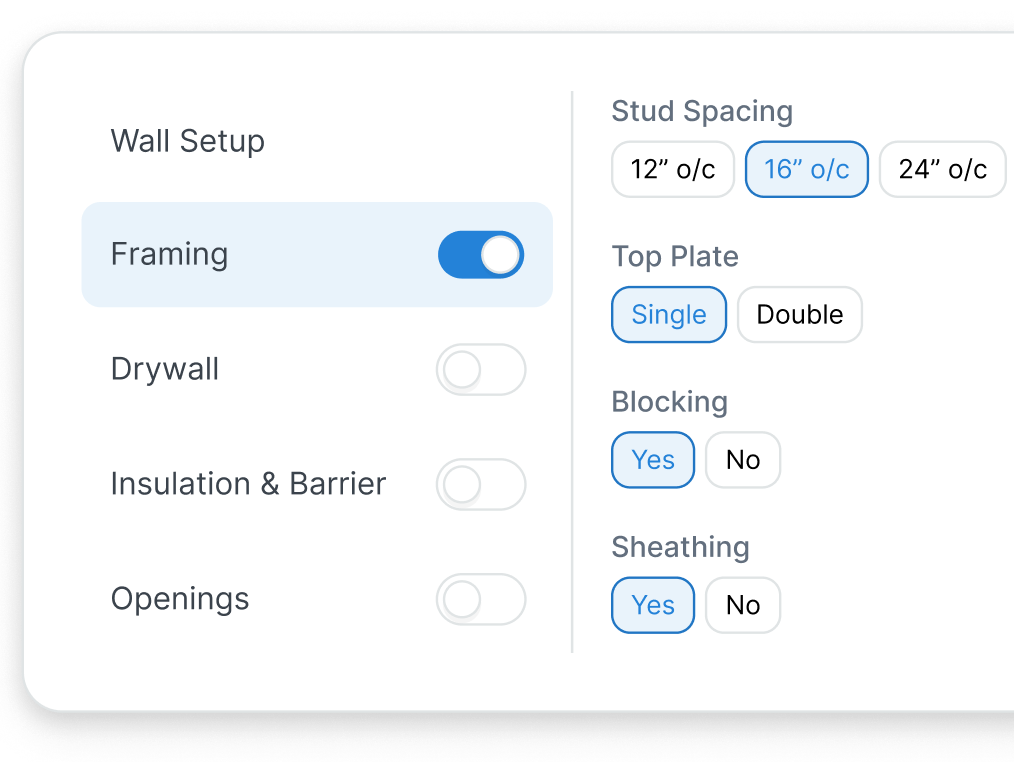The width and height of the screenshot is (1014, 762).
Task: Set Sheathing to No
Action: [x=742, y=605]
